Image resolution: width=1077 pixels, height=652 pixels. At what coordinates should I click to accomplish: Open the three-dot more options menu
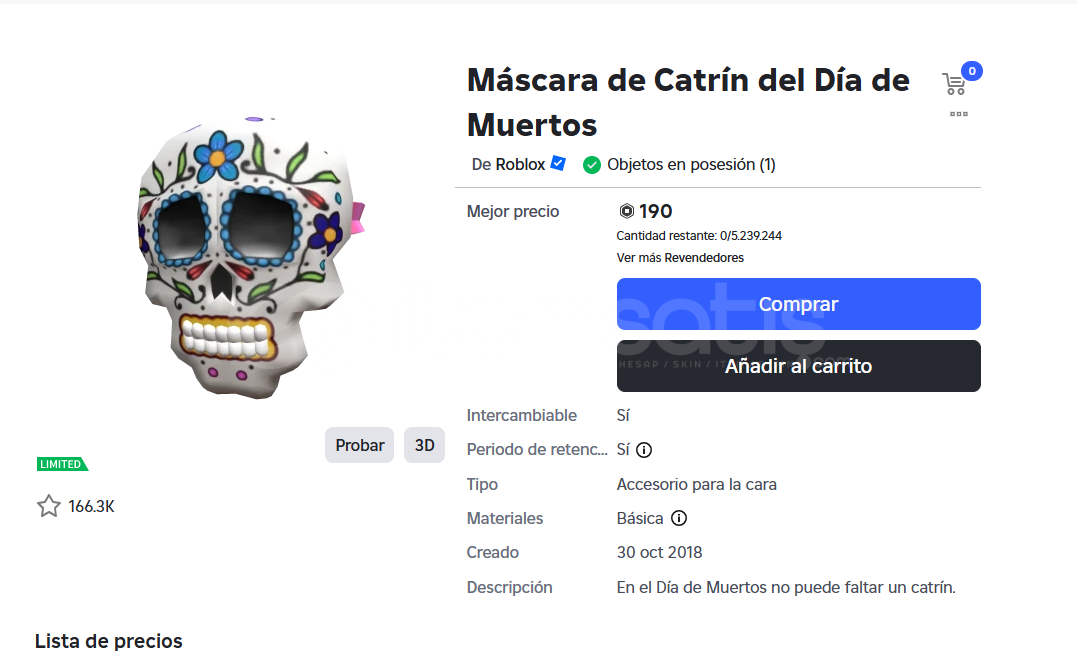click(x=959, y=114)
